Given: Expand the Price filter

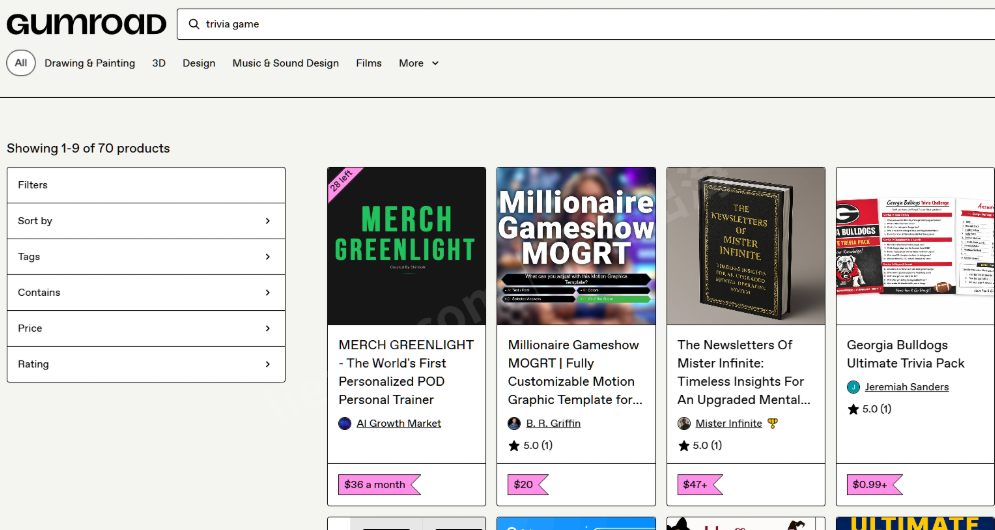Looking at the screenshot, I should pyautogui.click(x=146, y=328).
